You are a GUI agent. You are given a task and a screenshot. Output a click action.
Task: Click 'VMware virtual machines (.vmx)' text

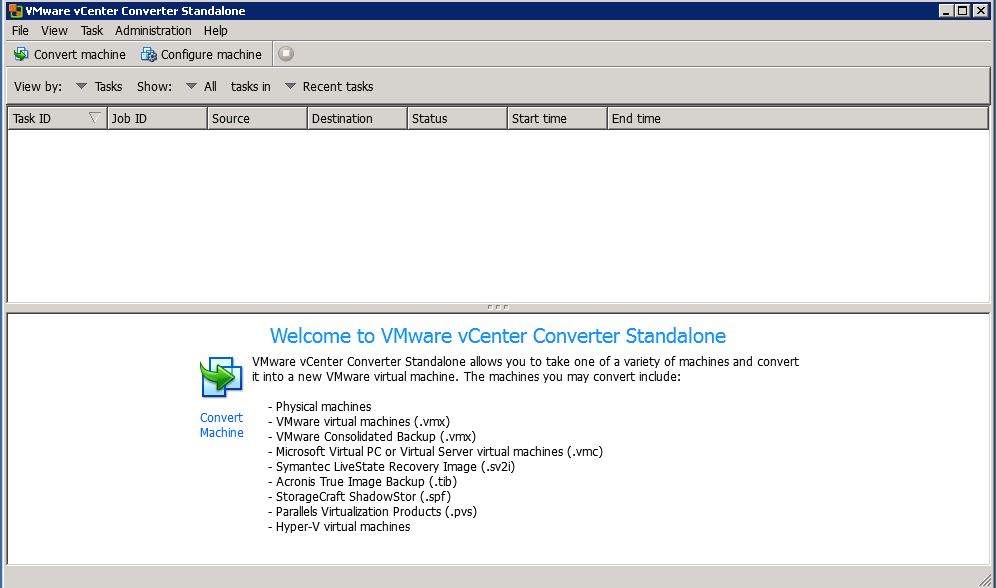(363, 422)
